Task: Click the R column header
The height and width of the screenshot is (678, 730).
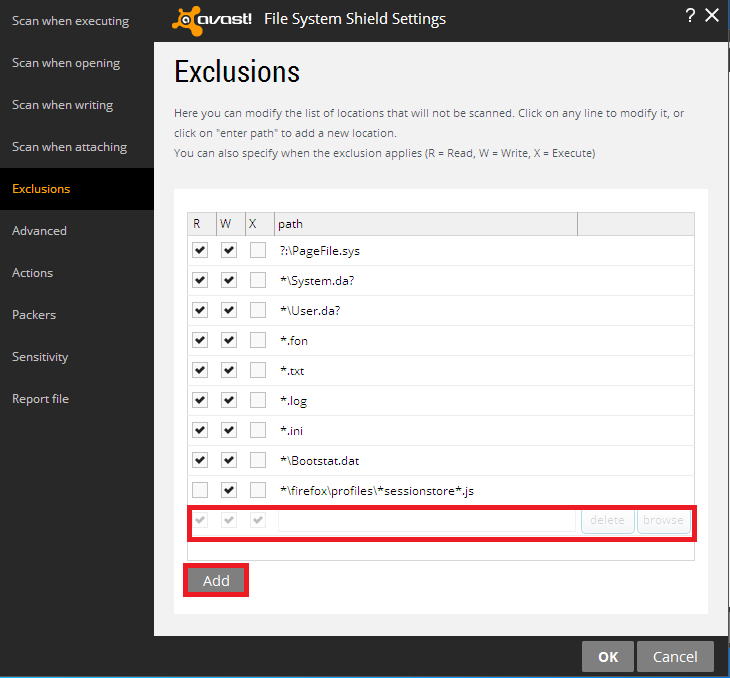Action: (202, 224)
